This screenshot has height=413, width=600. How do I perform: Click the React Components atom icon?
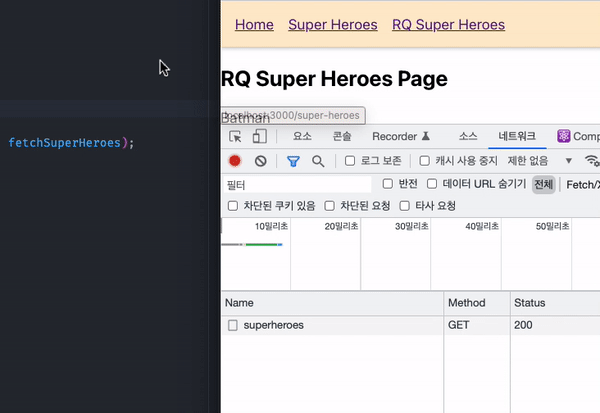point(564,136)
